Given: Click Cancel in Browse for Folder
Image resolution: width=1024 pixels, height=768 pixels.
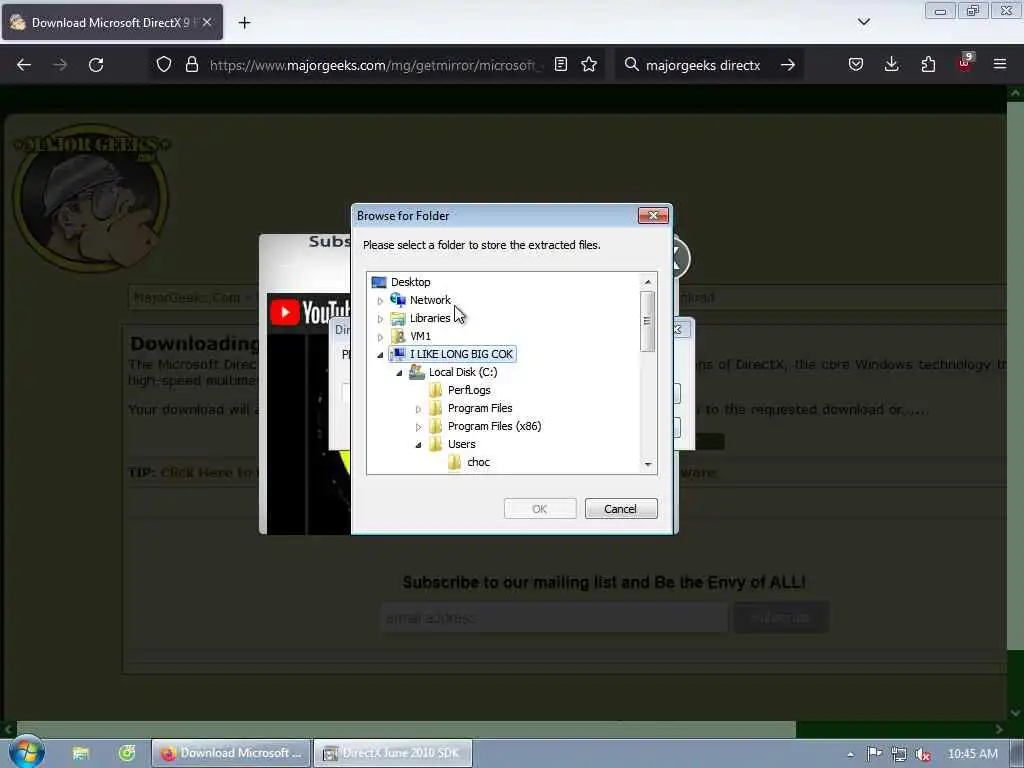Looking at the screenshot, I should coord(620,509).
